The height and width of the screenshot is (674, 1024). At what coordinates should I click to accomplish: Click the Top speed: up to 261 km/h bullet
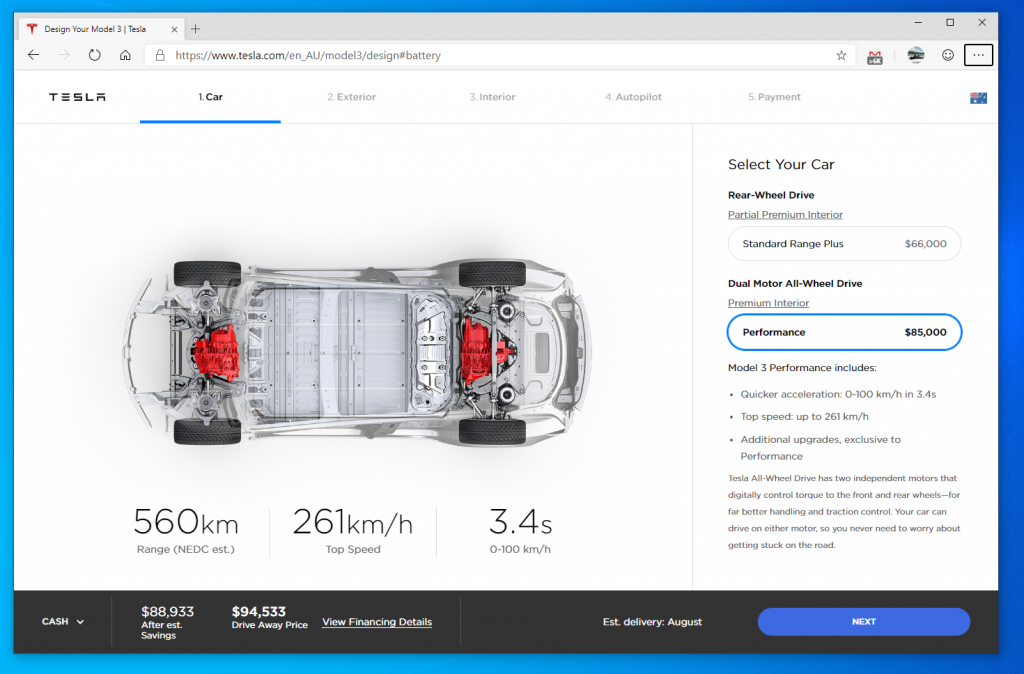(804, 417)
